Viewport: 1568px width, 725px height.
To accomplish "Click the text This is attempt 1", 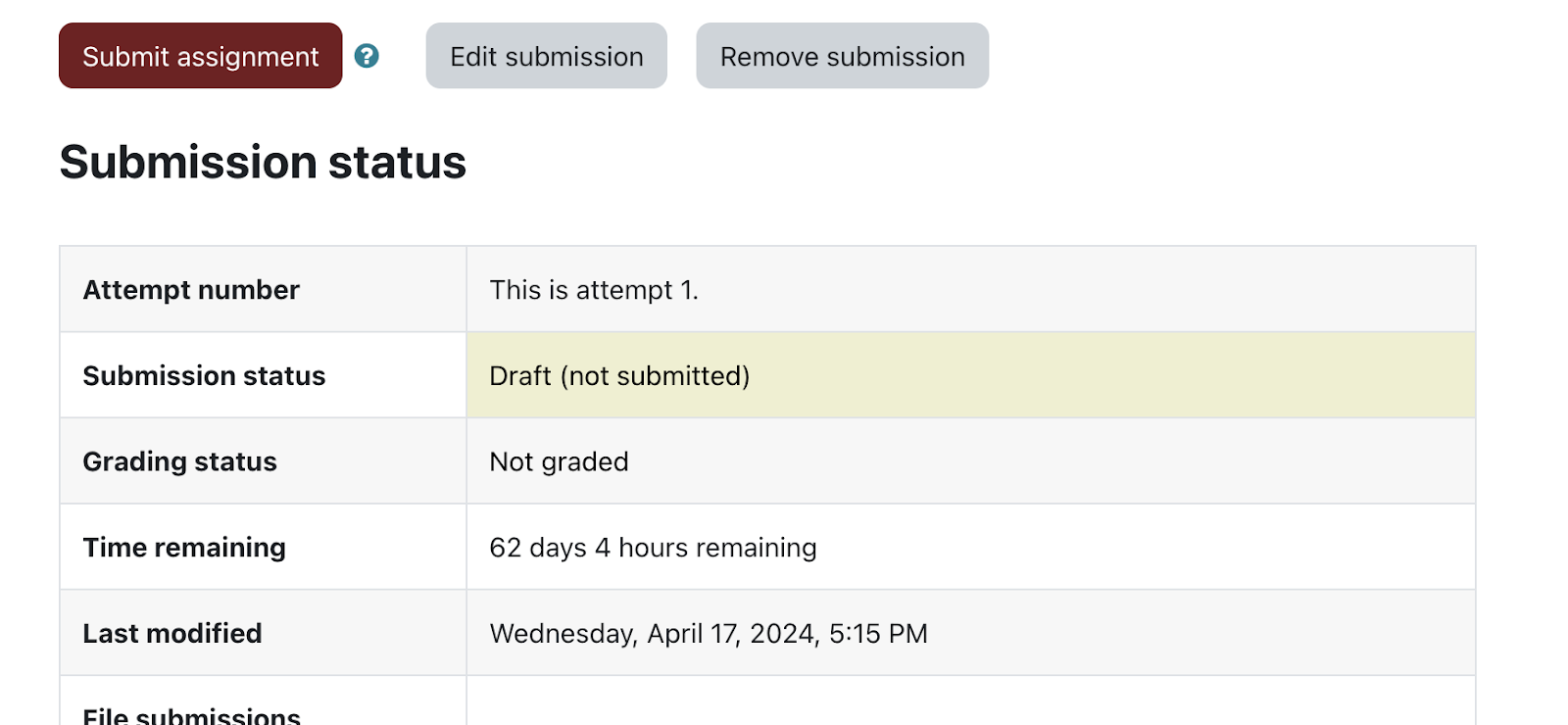I will (x=594, y=289).
